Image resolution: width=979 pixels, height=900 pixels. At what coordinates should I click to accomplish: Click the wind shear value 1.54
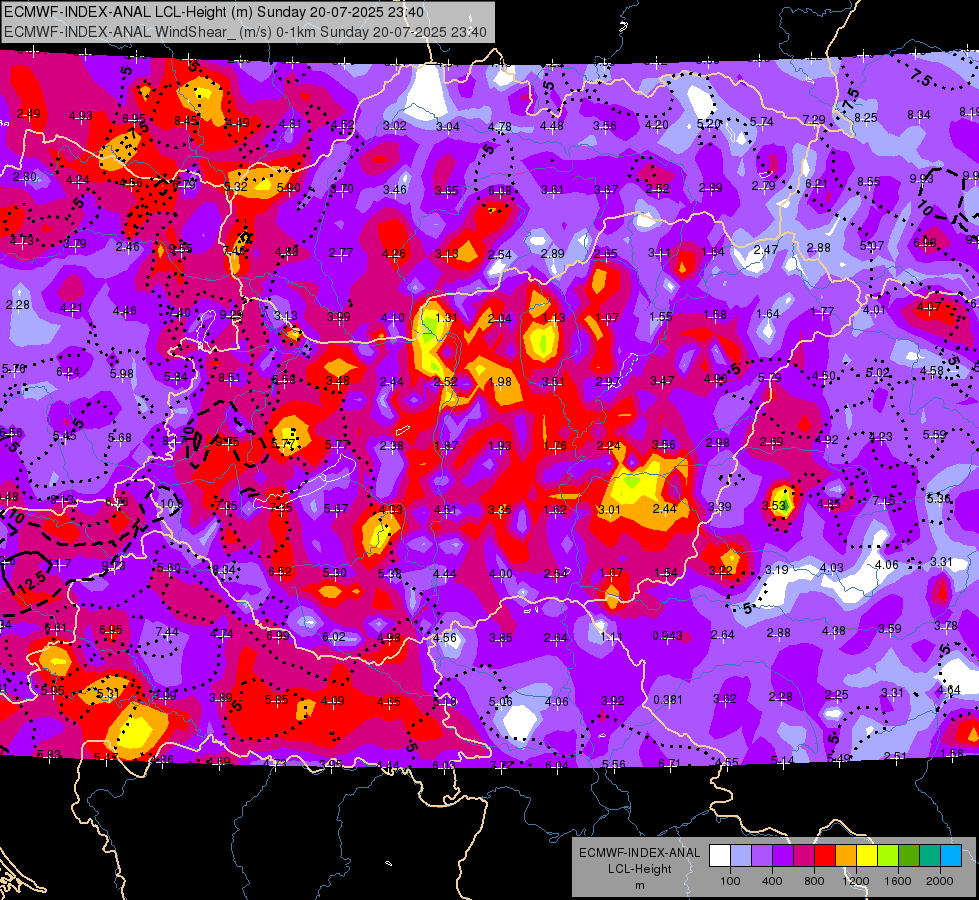[x=666, y=573]
